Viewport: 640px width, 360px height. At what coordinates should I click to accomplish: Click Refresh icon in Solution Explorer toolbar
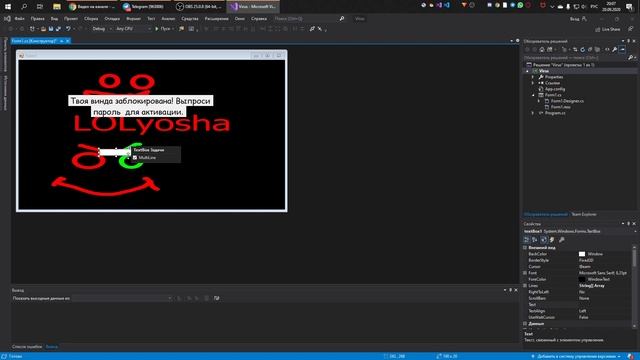click(x=582, y=49)
